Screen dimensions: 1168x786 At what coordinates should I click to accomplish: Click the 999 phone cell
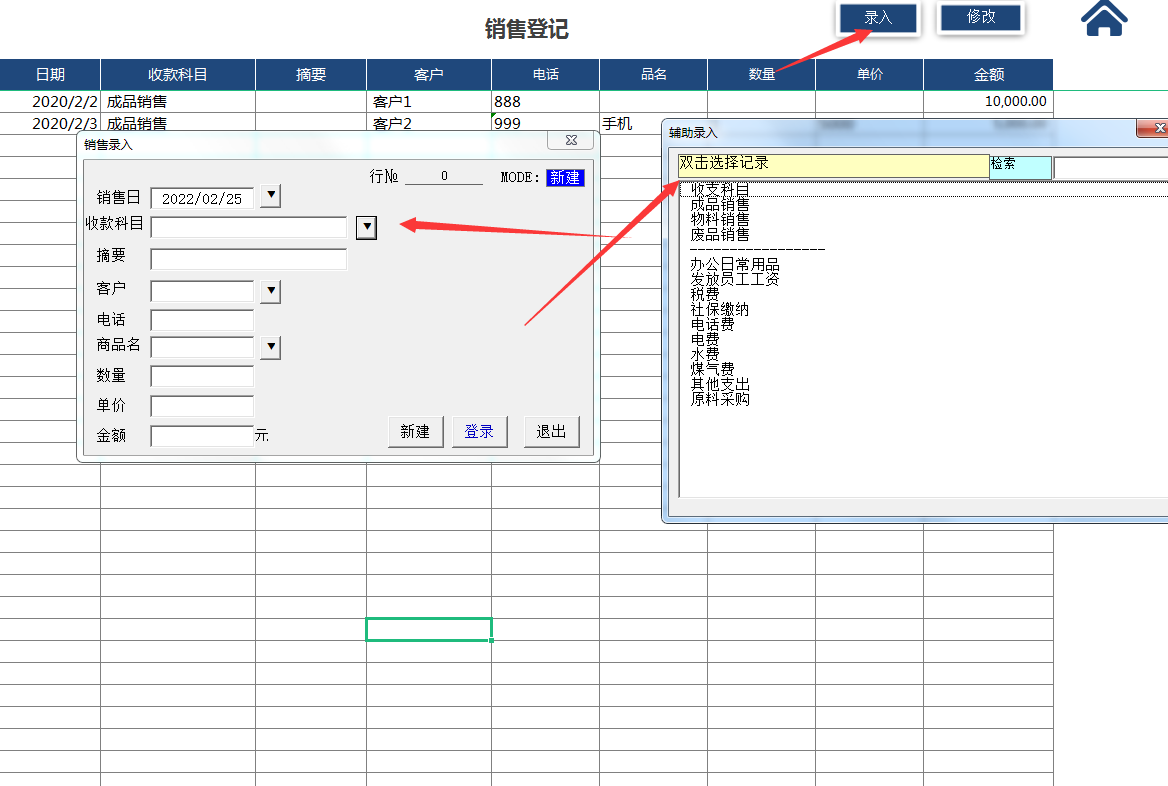click(545, 124)
